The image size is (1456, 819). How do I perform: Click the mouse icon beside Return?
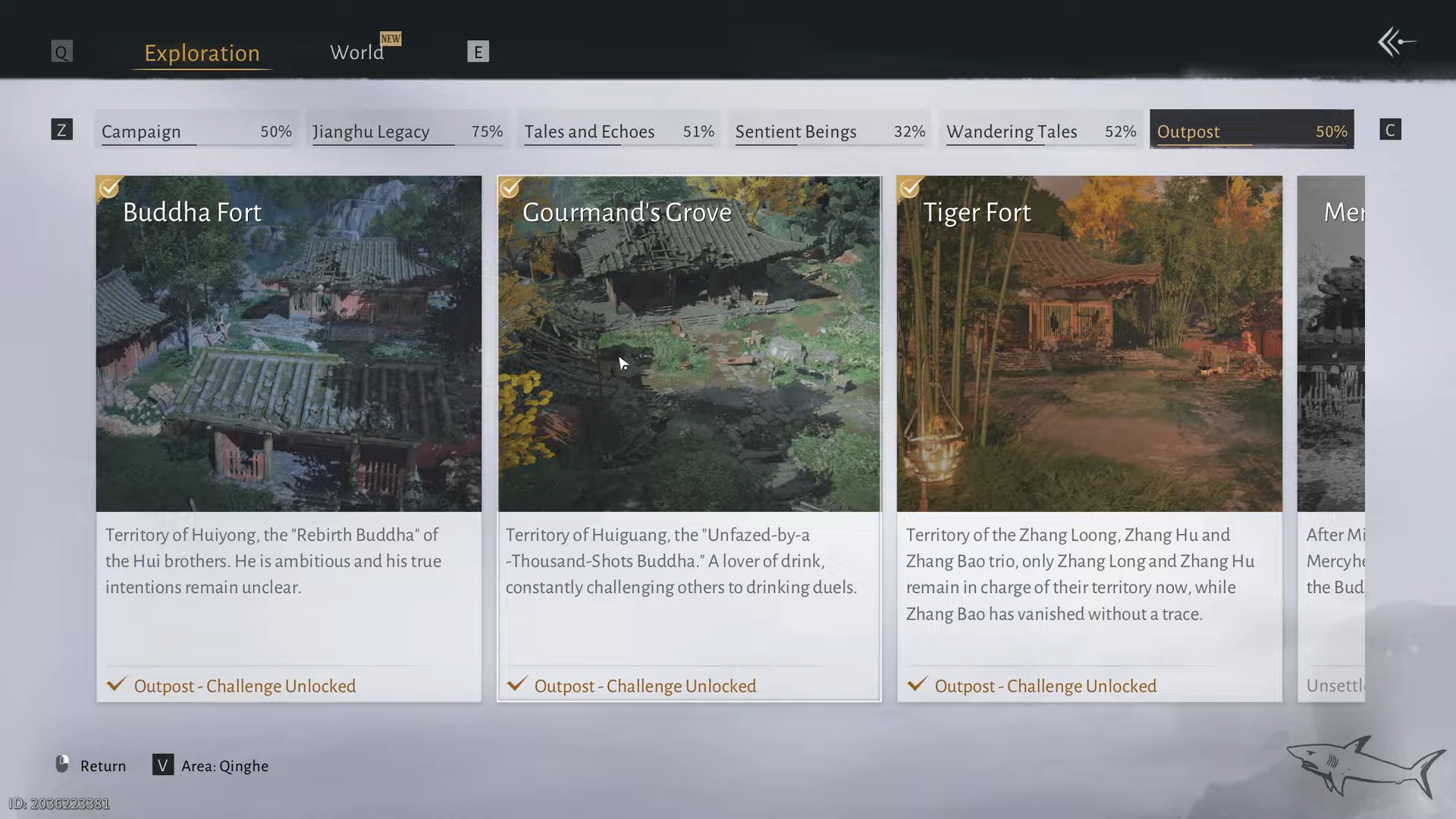(x=62, y=764)
